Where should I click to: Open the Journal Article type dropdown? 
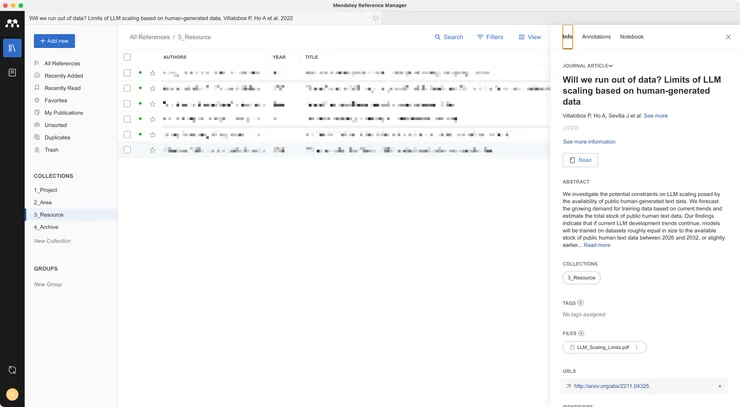[x=588, y=66]
